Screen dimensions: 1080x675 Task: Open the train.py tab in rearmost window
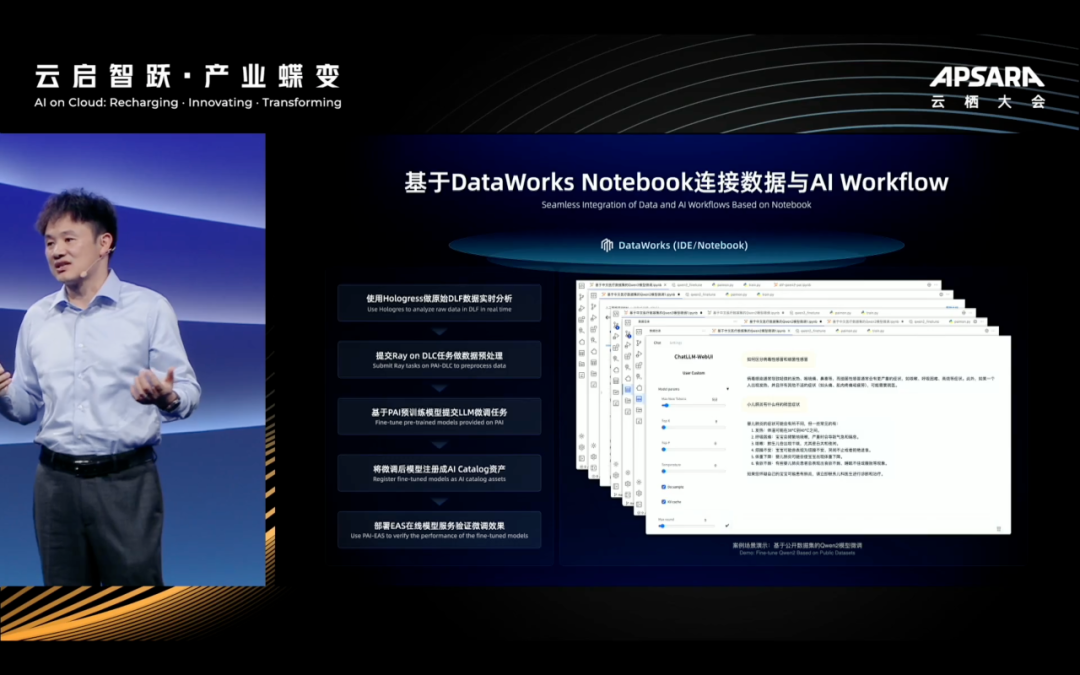(x=752, y=284)
